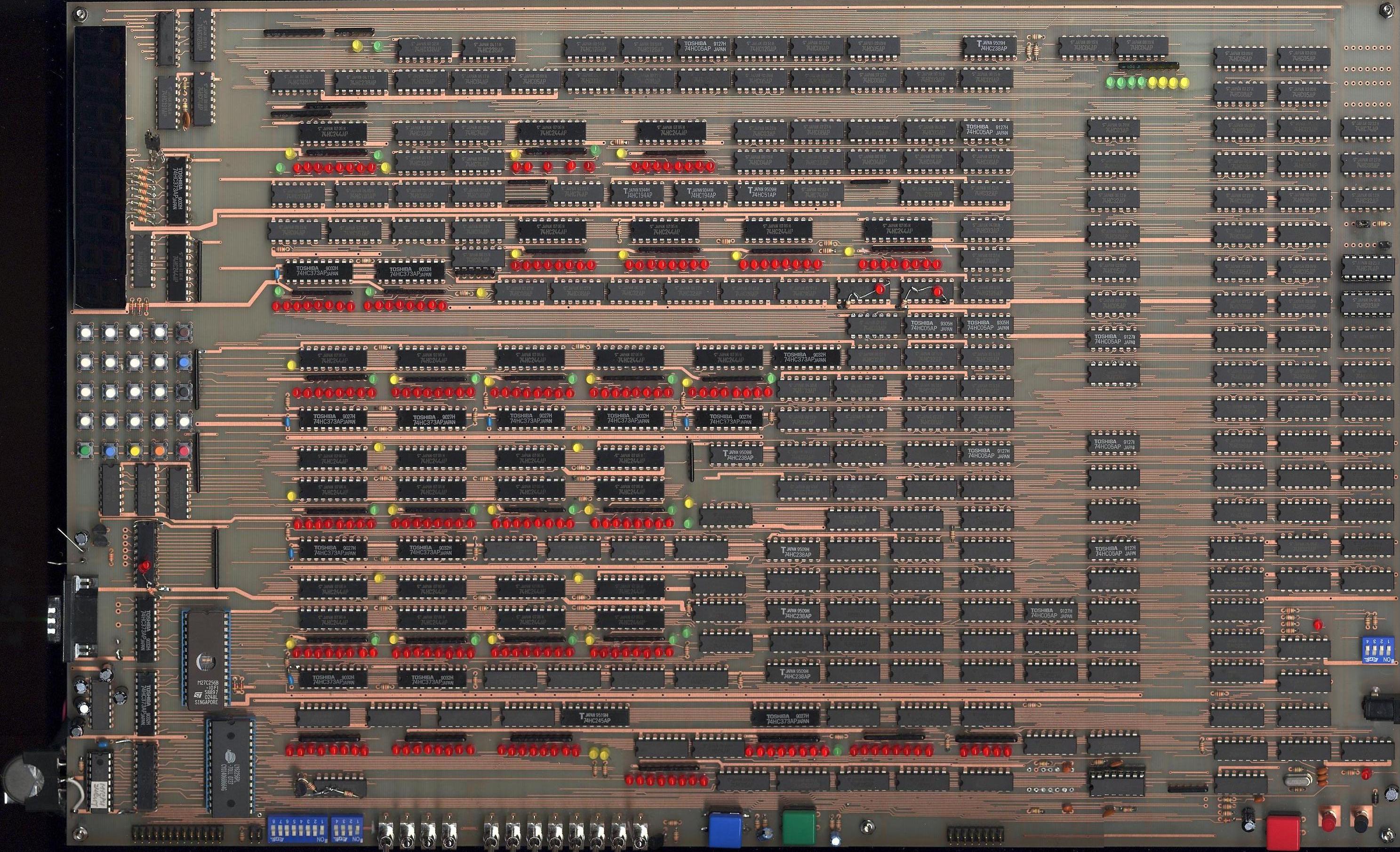This screenshot has width=1400, height=852.
Task: Point at the M27C256B EPROM chip
Action: point(207,660)
